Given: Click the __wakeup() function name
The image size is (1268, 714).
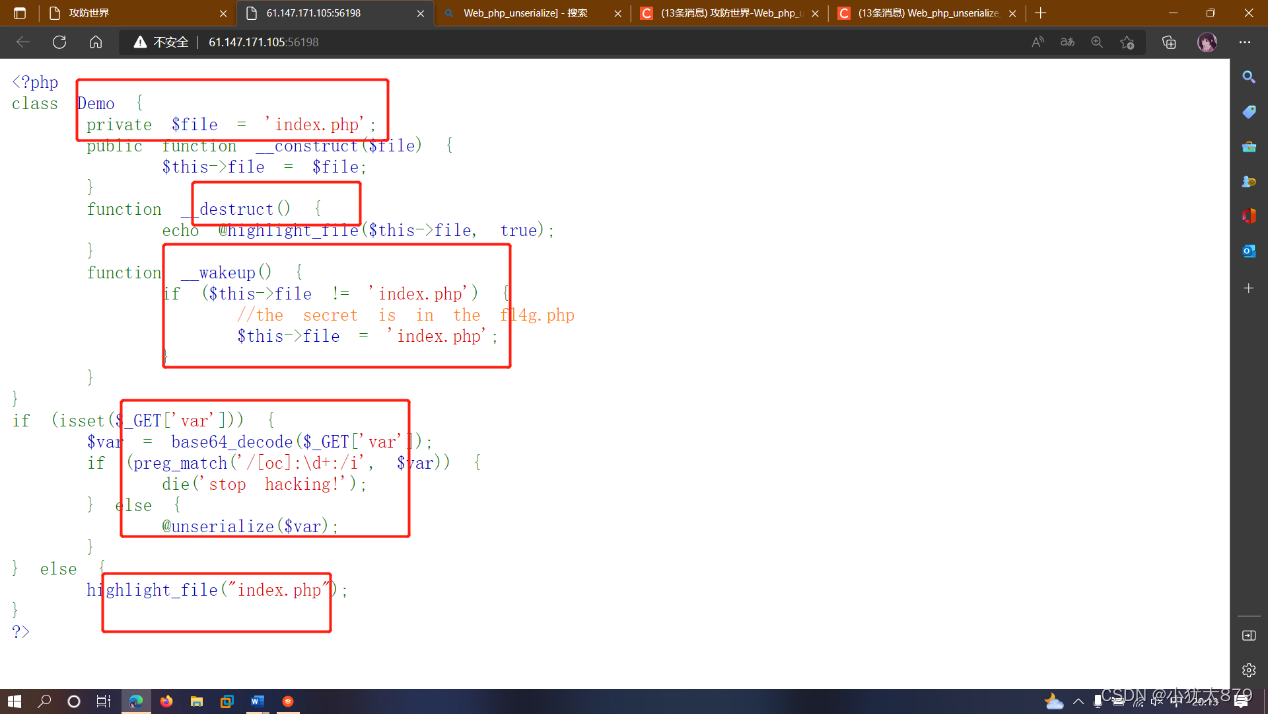Looking at the screenshot, I should 226,273.
